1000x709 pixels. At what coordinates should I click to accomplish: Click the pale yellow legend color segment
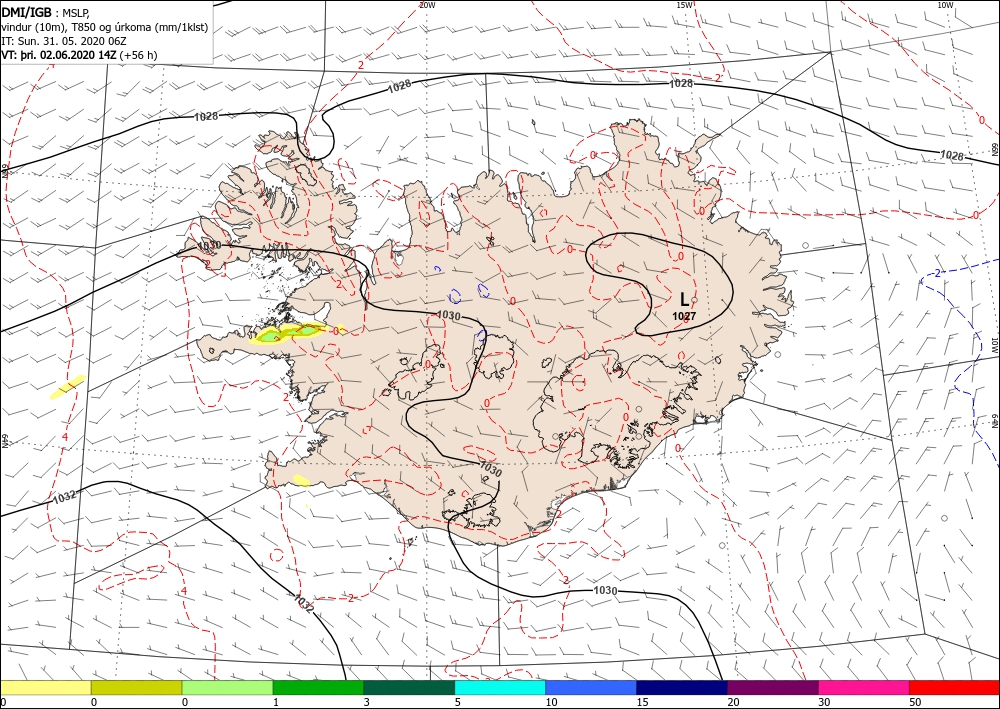[x=46, y=688]
